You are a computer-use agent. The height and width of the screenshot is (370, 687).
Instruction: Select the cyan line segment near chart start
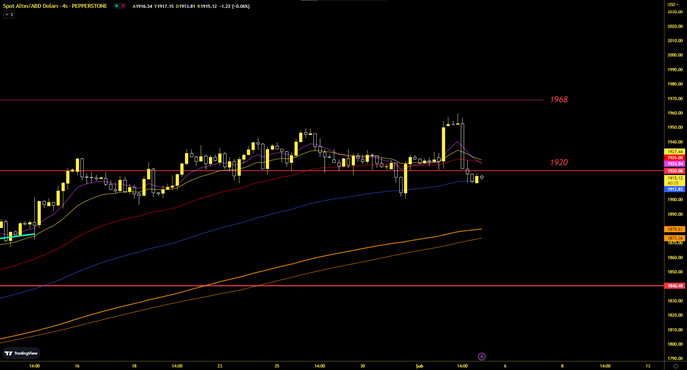(x=17, y=237)
